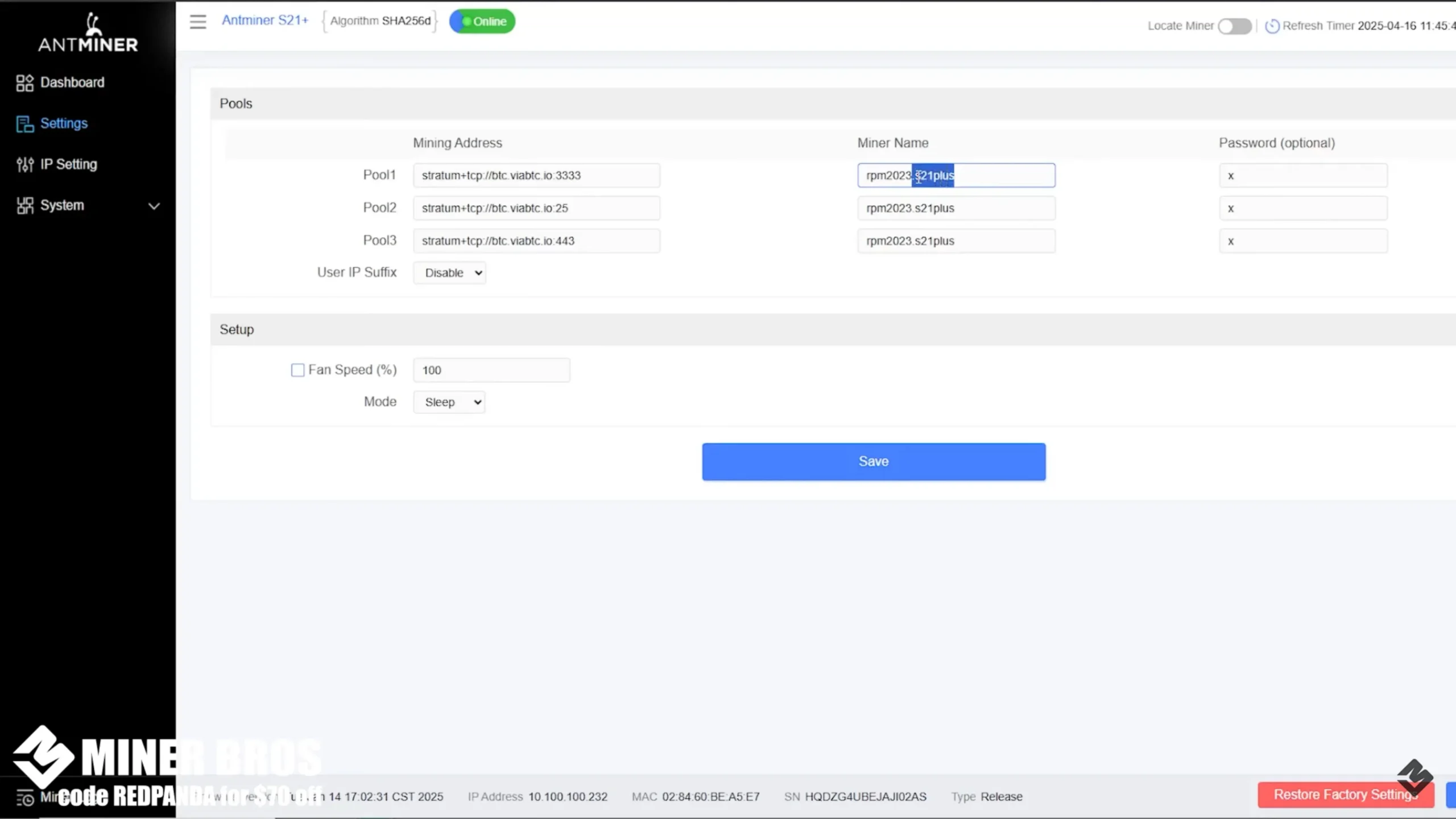Click the Dashboard grid icon

click(25, 83)
